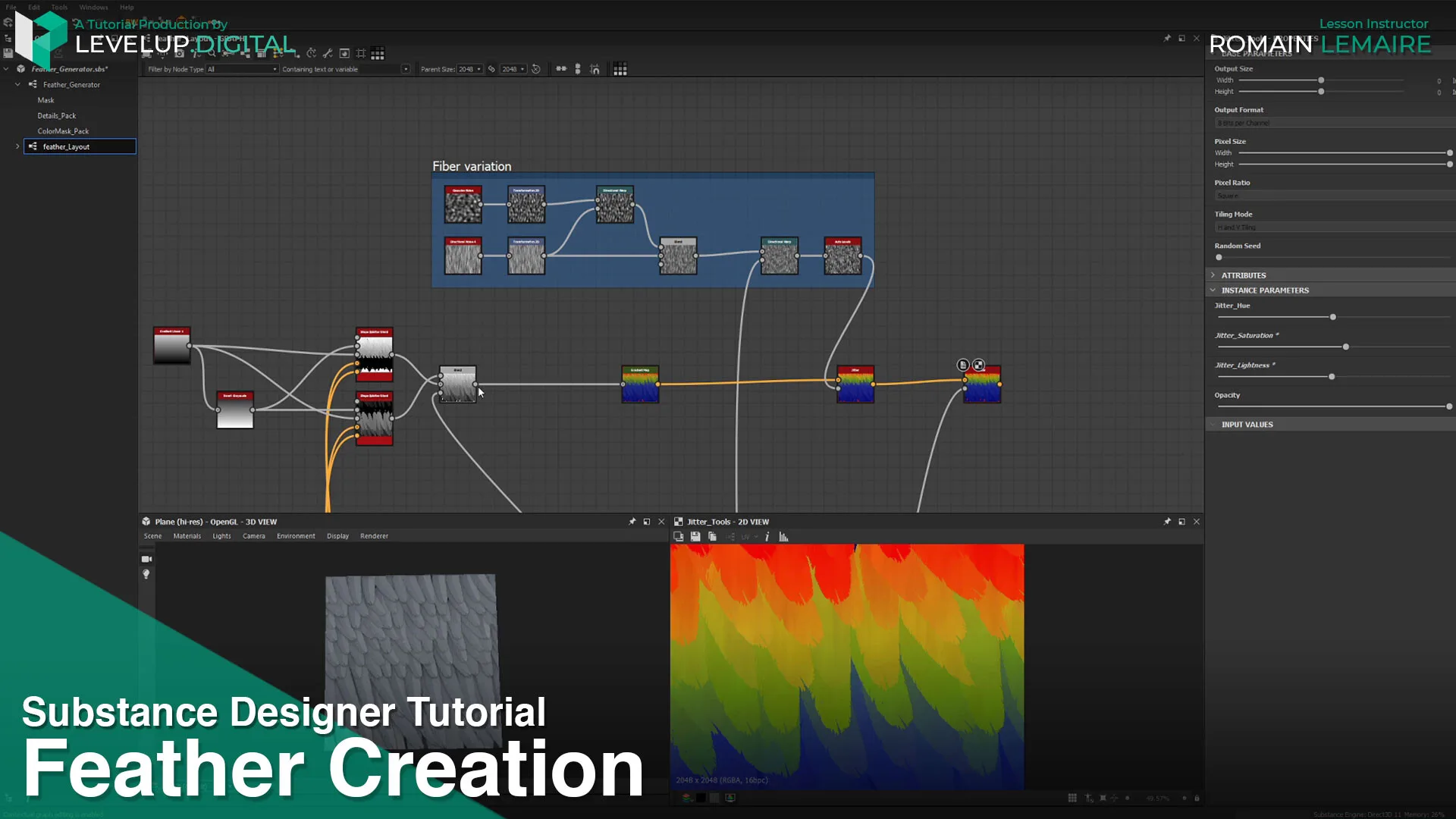The height and width of the screenshot is (819, 1456).
Task: Open the Camera menu in 3D view
Action: (254, 536)
